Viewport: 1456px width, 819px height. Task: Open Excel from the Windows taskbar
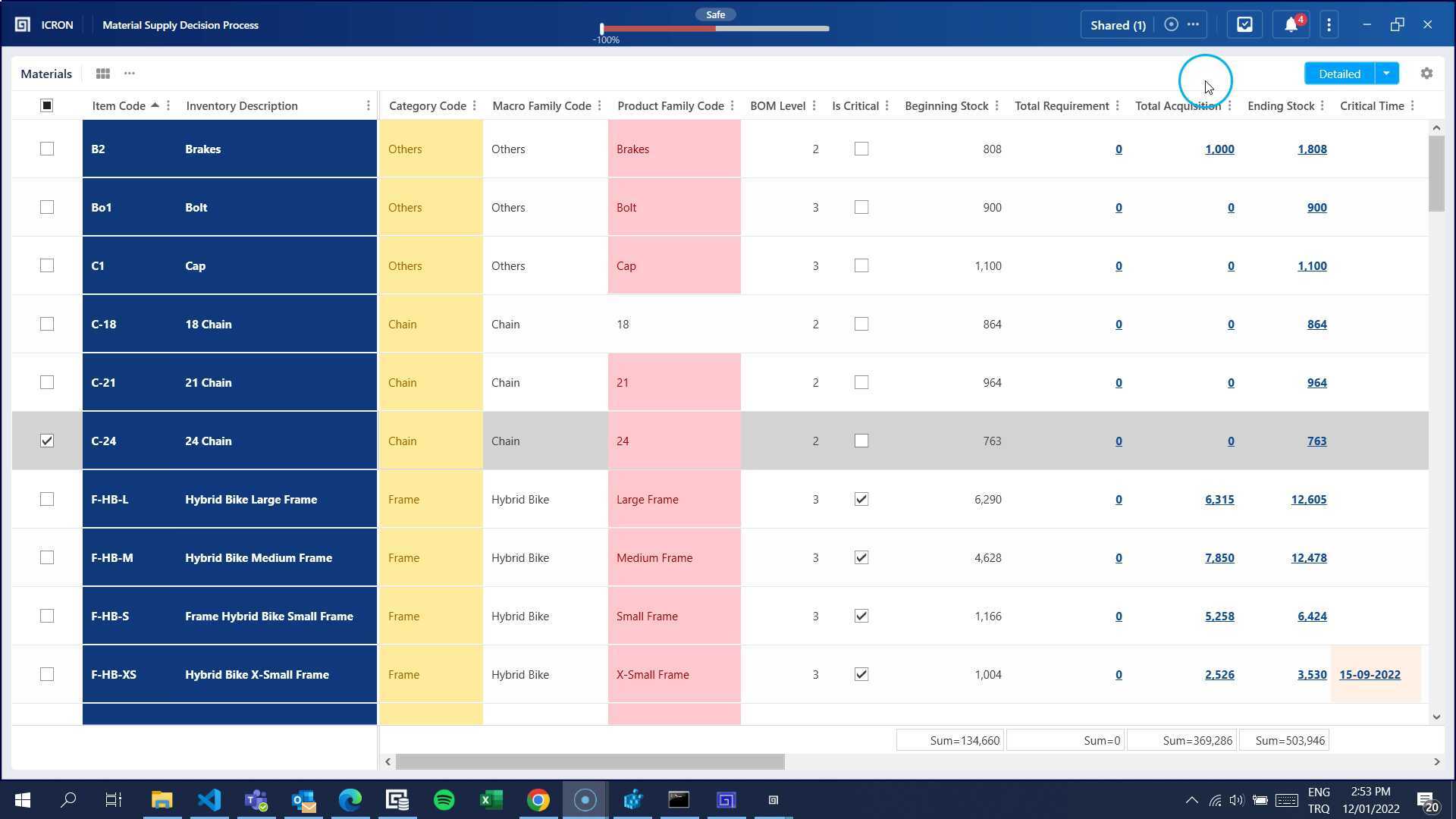(491, 800)
